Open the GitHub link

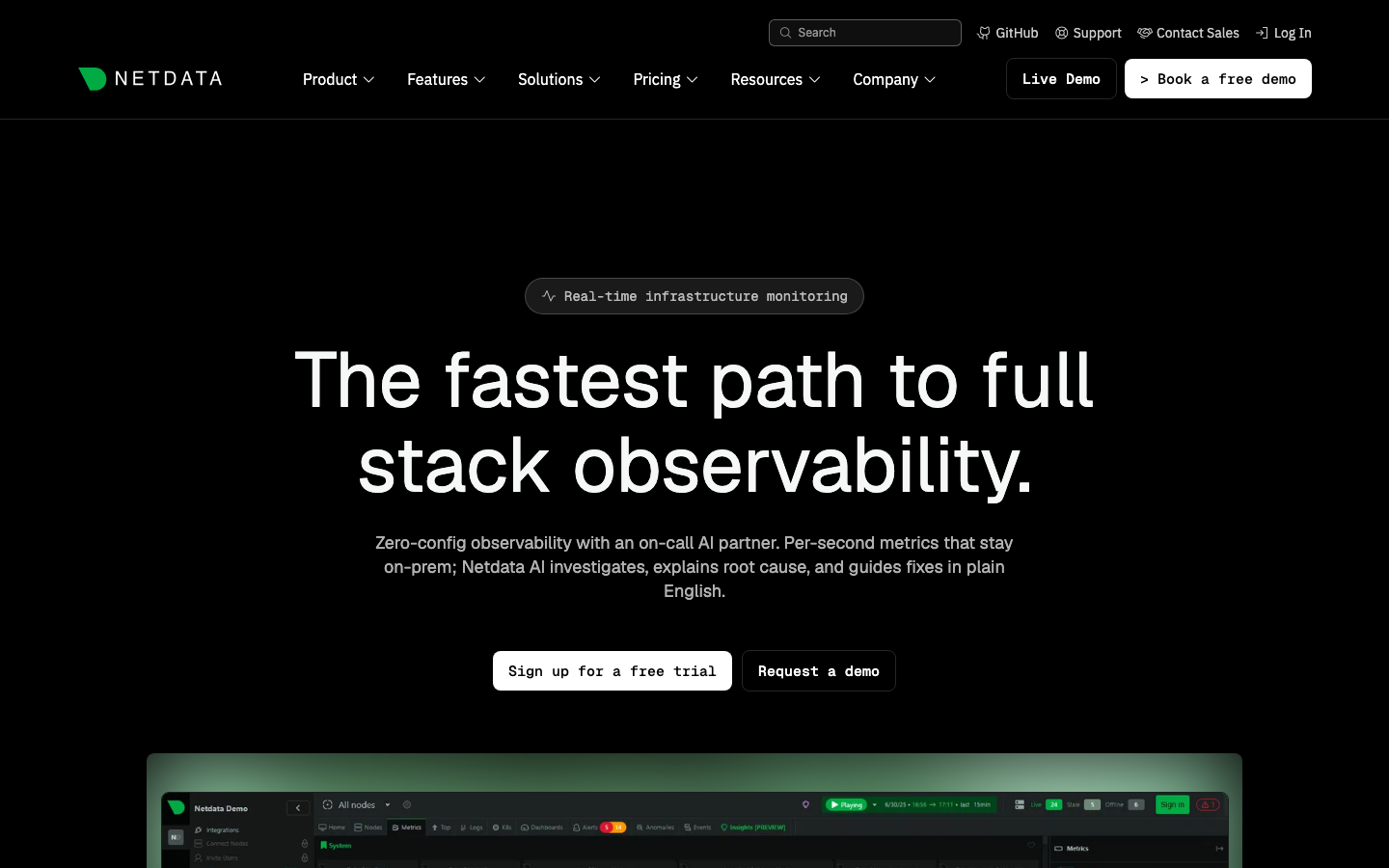tap(1008, 33)
